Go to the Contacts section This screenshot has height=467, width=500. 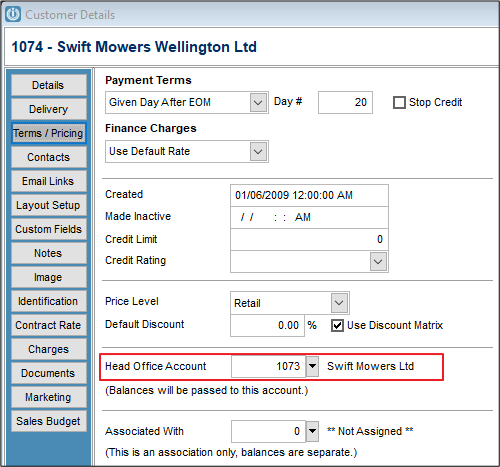point(49,157)
